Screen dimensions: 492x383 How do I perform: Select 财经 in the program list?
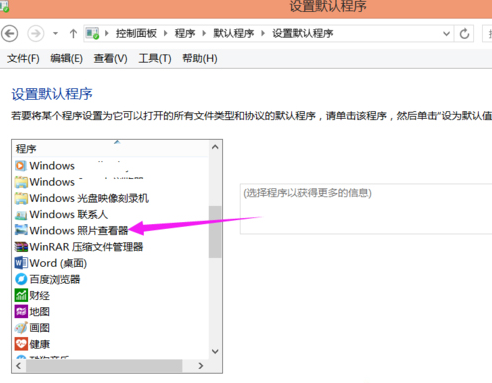39,296
